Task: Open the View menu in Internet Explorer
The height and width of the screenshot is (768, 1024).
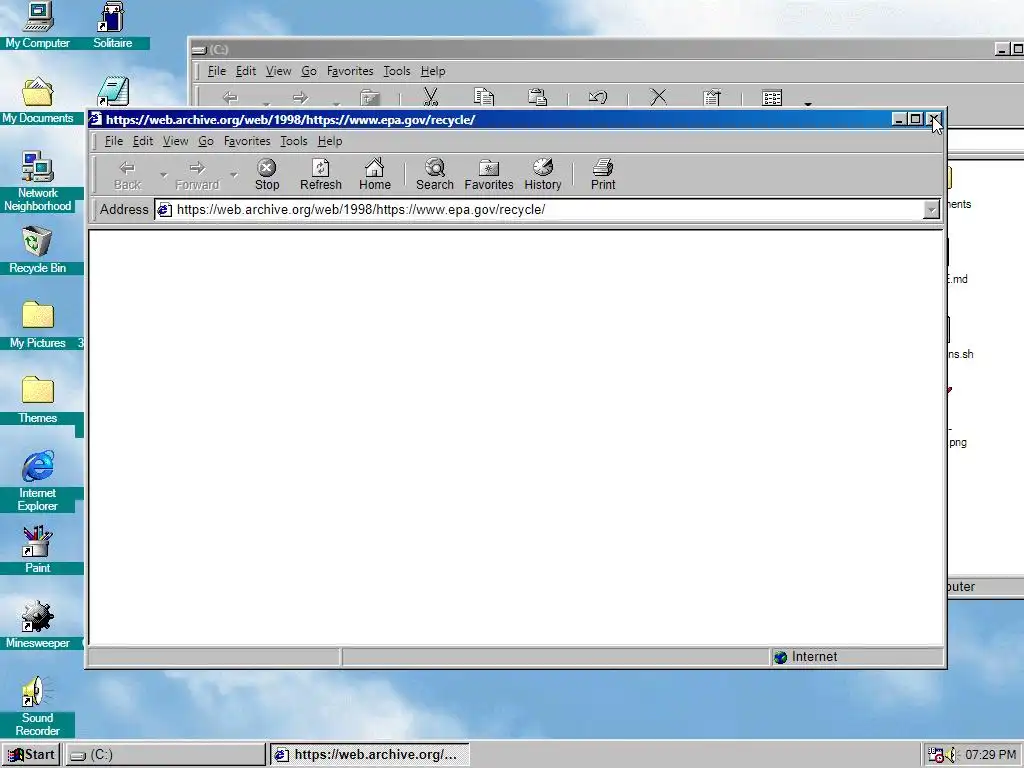Action: click(x=175, y=141)
